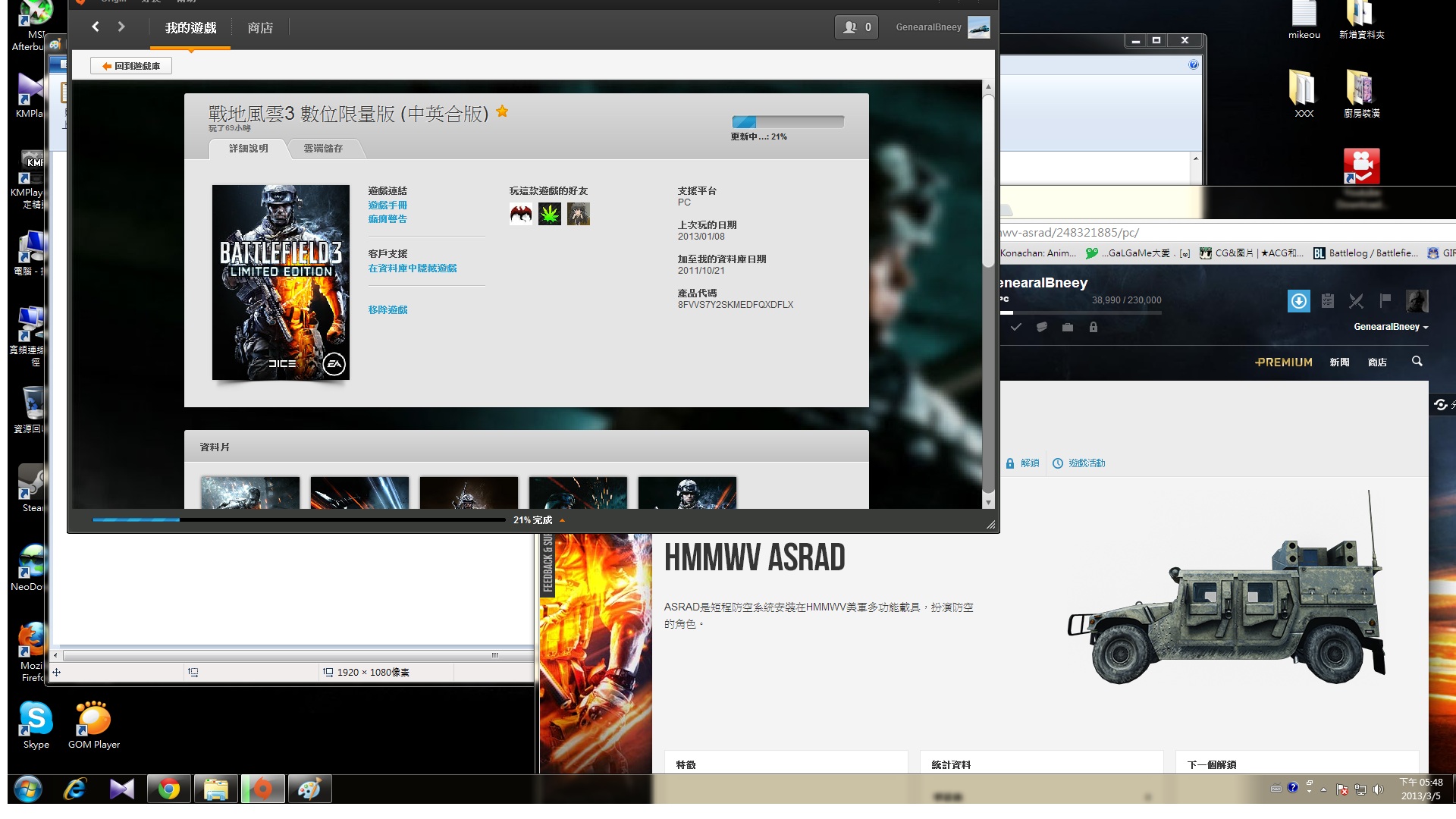The image size is (1456, 819).
Task: Click the 移除遊戲 link
Action: [x=388, y=310]
